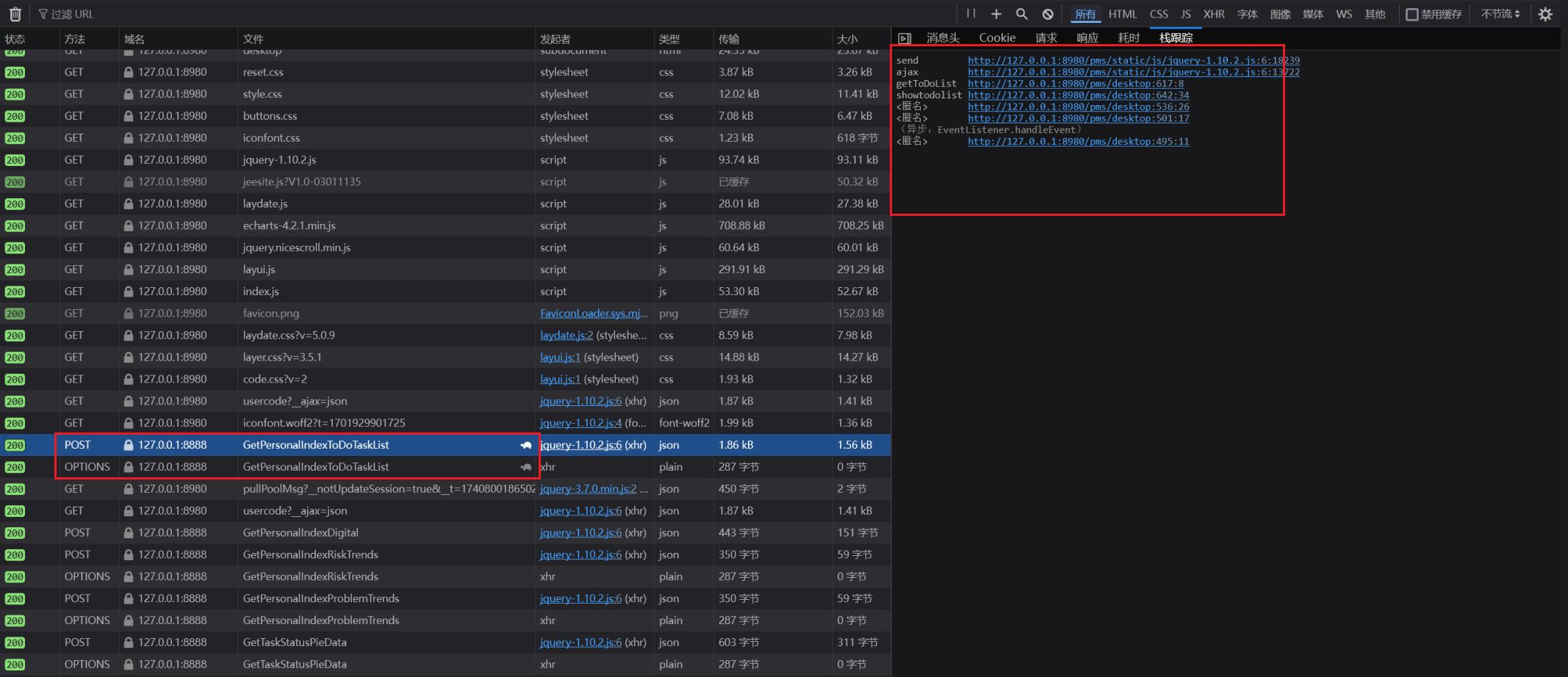Select the 栈跟踪 tab
The image size is (1568, 677).
click(1176, 38)
